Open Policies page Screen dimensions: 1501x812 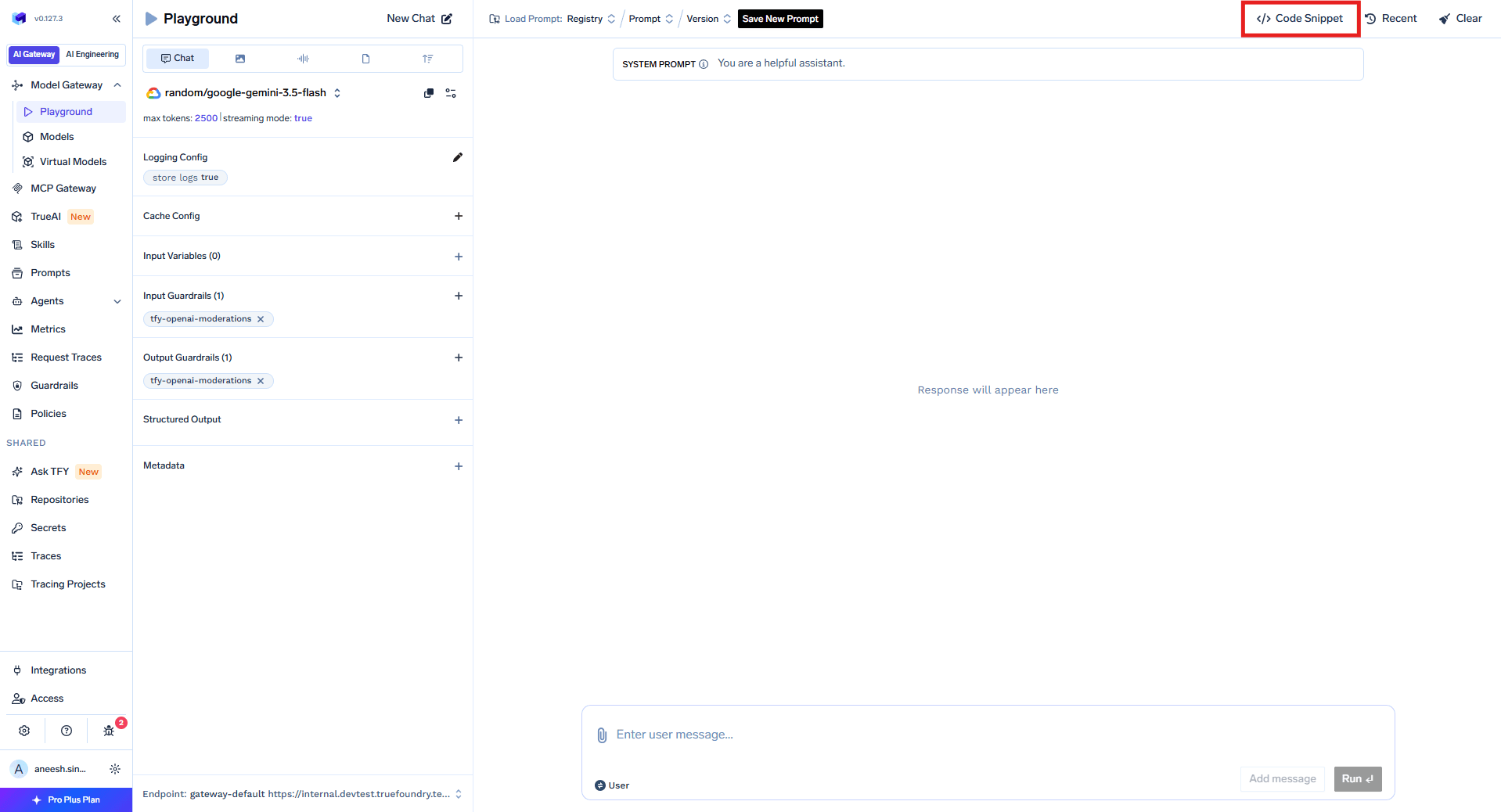click(x=49, y=414)
